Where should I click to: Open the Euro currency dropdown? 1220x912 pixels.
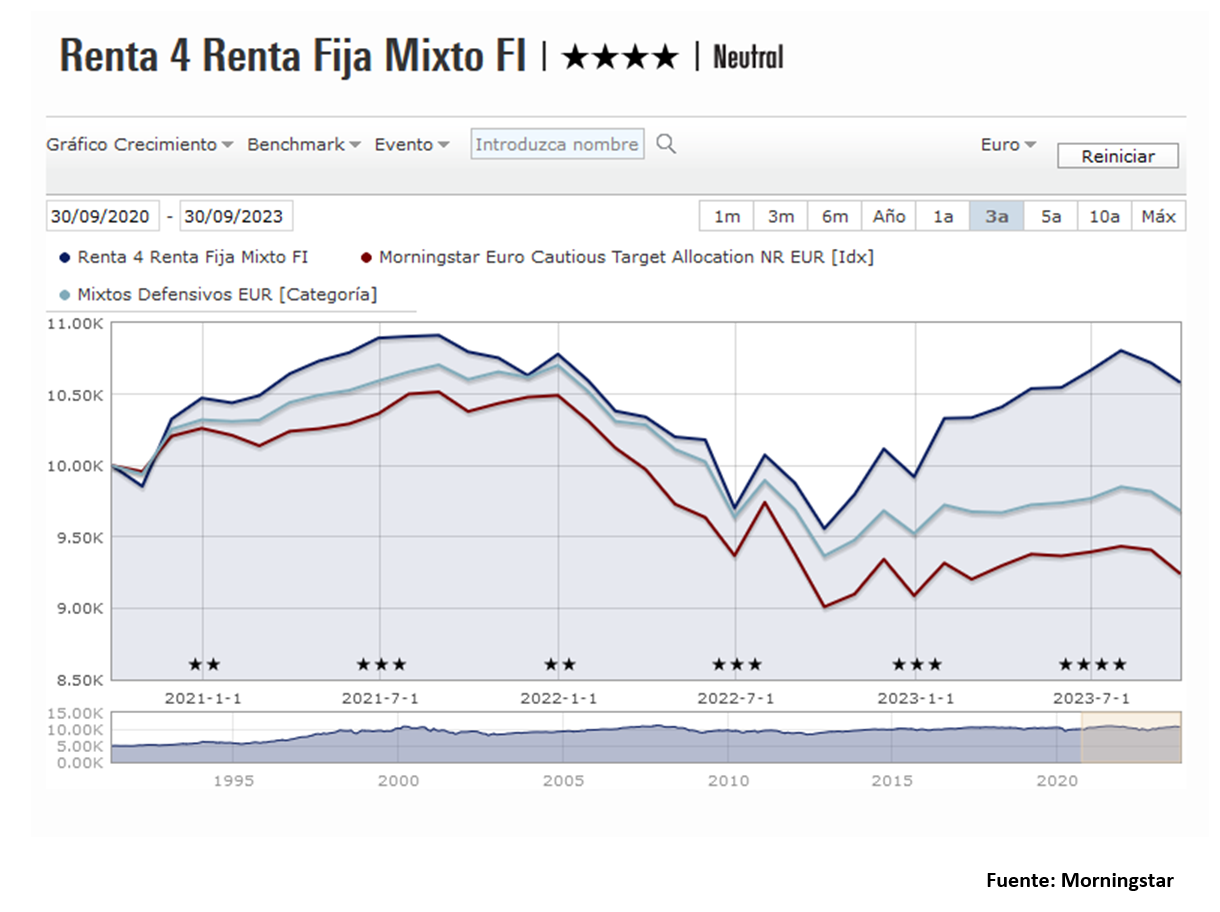(1008, 144)
